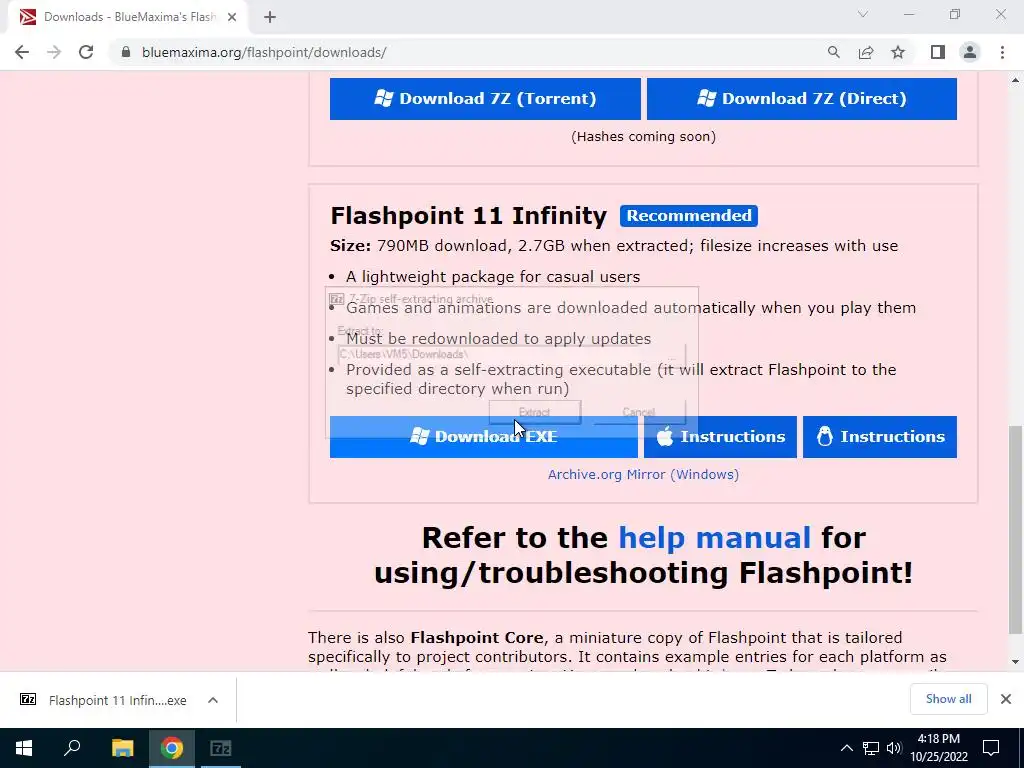Open the Linux penguin Instructions button

point(880,437)
